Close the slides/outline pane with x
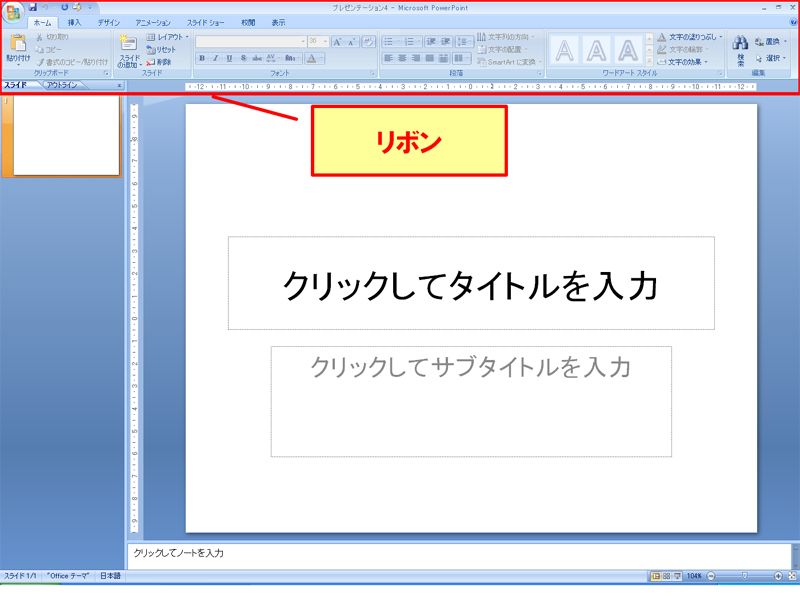800x600 pixels. pyautogui.click(x=119, y=85)
